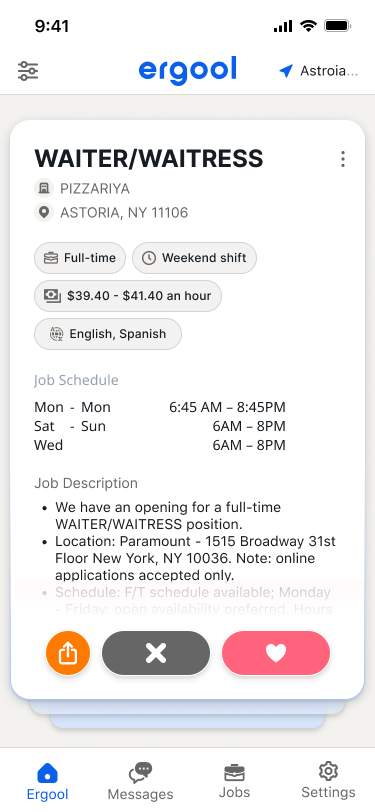The width and height of the screenshot is (375, 812).
Task: Open the three-dot job options menu
Action: point(342,159)
